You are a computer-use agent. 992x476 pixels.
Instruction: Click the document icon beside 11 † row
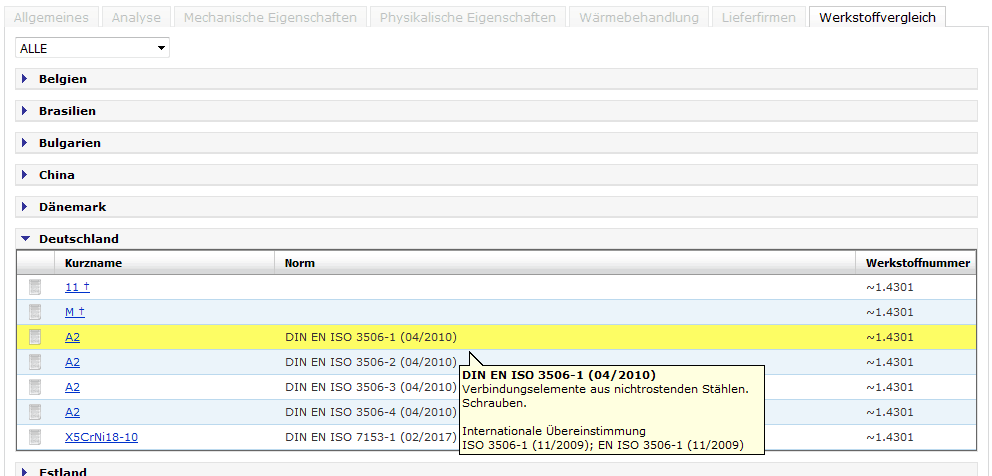35,287
